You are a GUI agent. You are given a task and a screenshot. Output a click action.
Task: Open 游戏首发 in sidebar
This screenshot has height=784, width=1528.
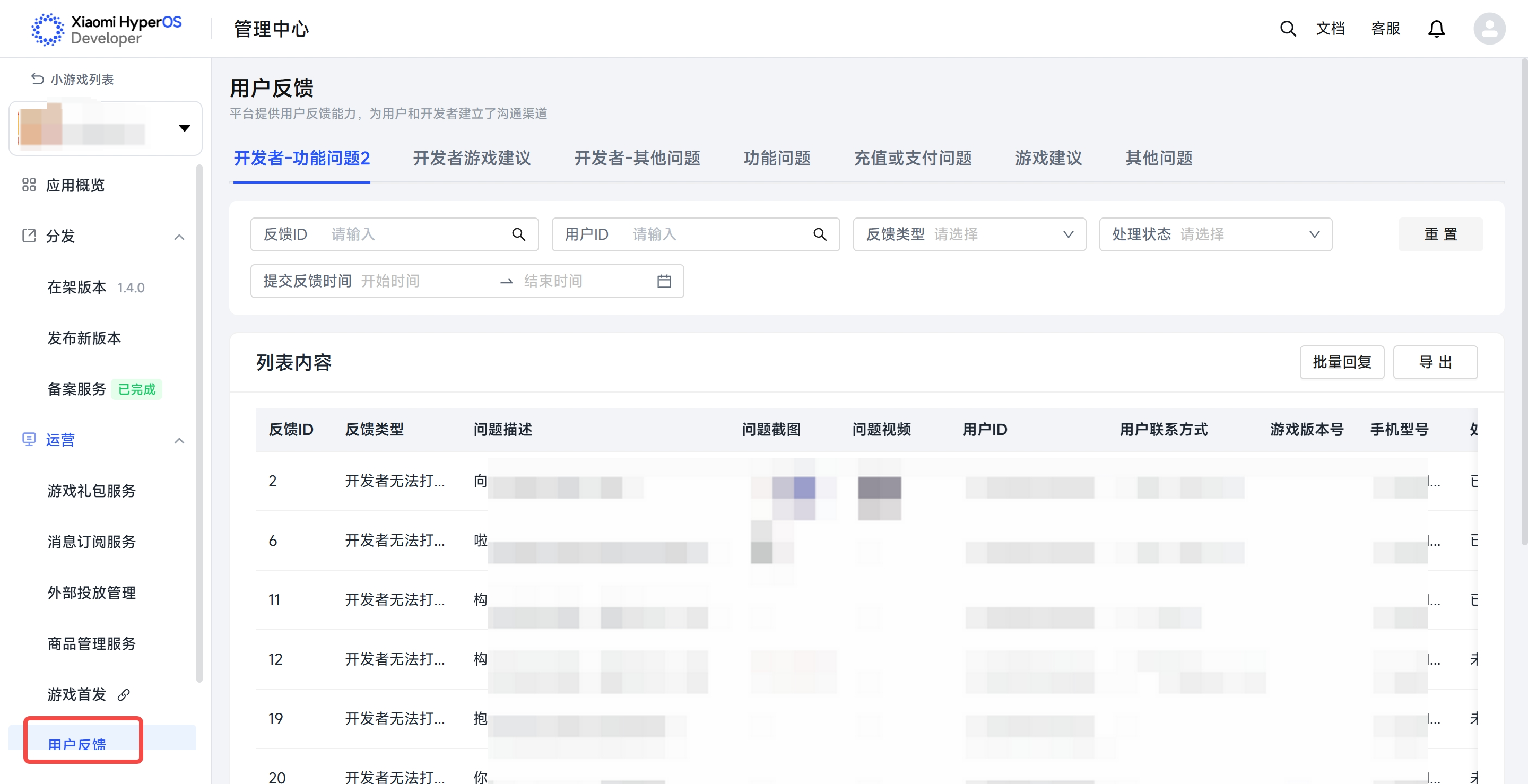(x=76, y=694)
